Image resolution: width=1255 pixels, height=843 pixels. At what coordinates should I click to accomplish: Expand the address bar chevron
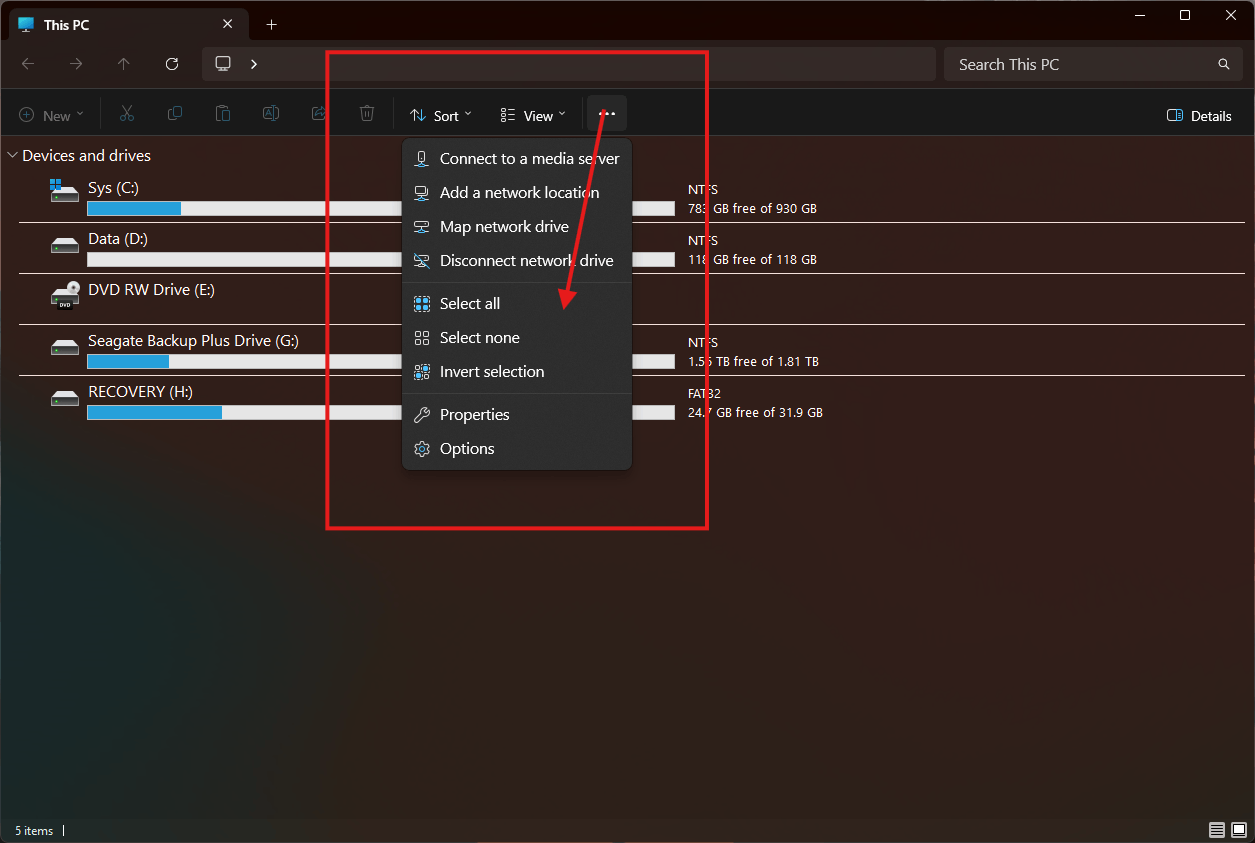point(254,64)
